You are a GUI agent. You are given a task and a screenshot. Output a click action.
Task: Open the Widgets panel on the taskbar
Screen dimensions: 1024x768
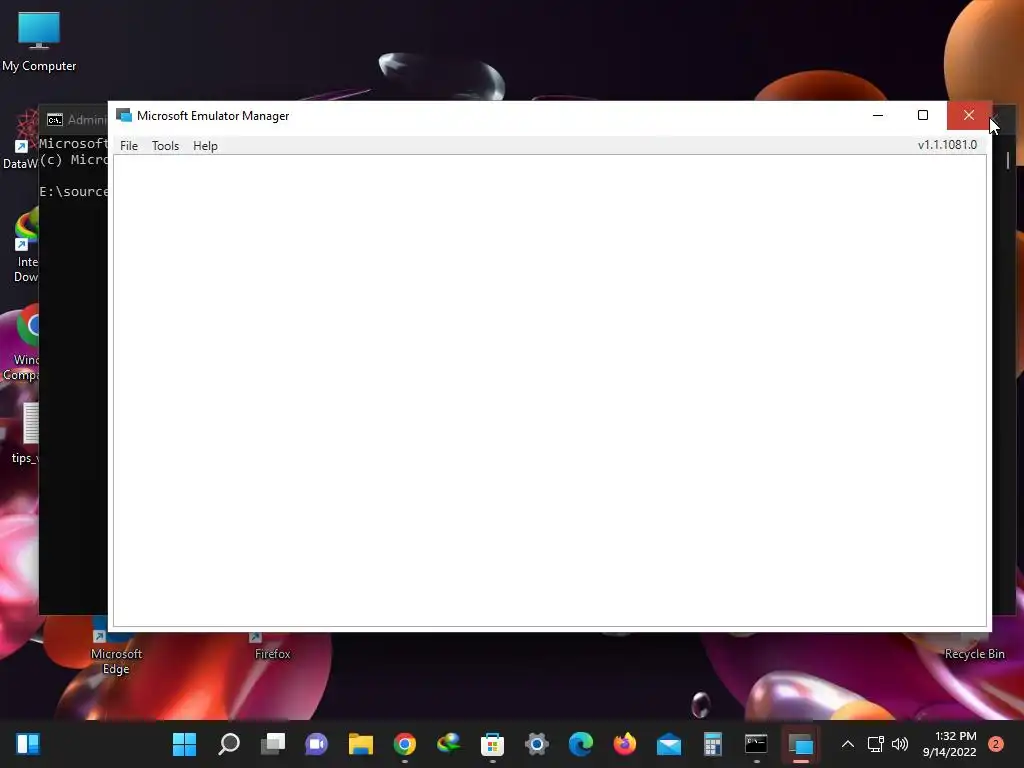(28, 744)
